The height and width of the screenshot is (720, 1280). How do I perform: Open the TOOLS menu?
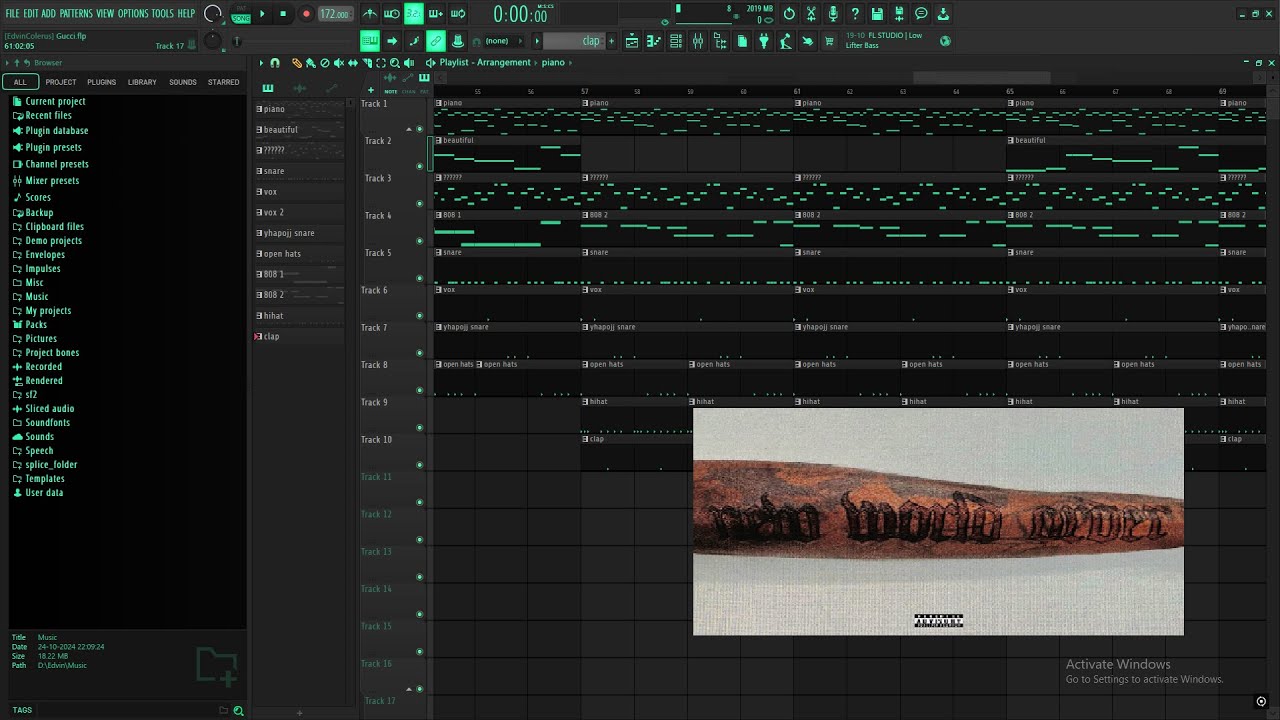pos(162,14)
